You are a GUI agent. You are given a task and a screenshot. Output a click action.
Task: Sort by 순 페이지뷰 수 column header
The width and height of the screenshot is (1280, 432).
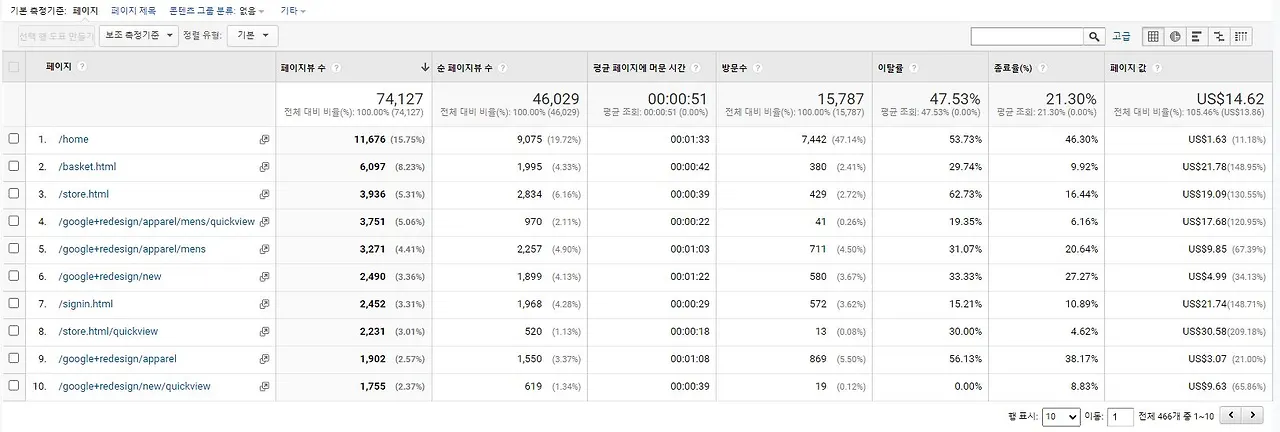click(x=467, y=68)
